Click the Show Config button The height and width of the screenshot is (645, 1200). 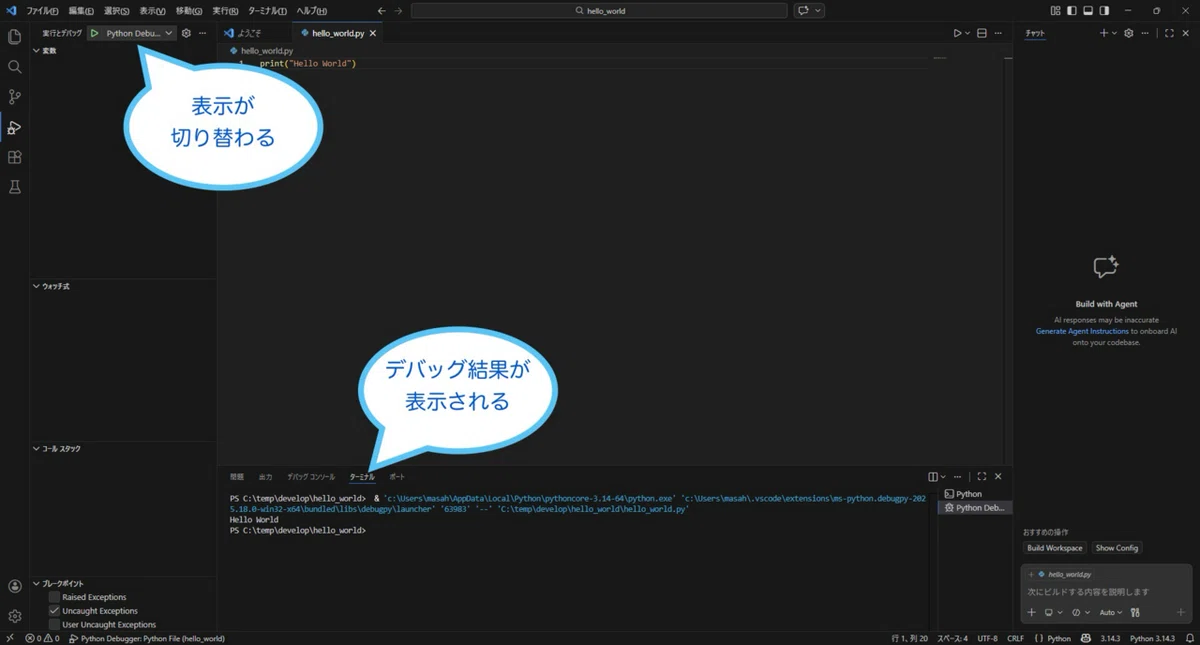pos(1117,548)
